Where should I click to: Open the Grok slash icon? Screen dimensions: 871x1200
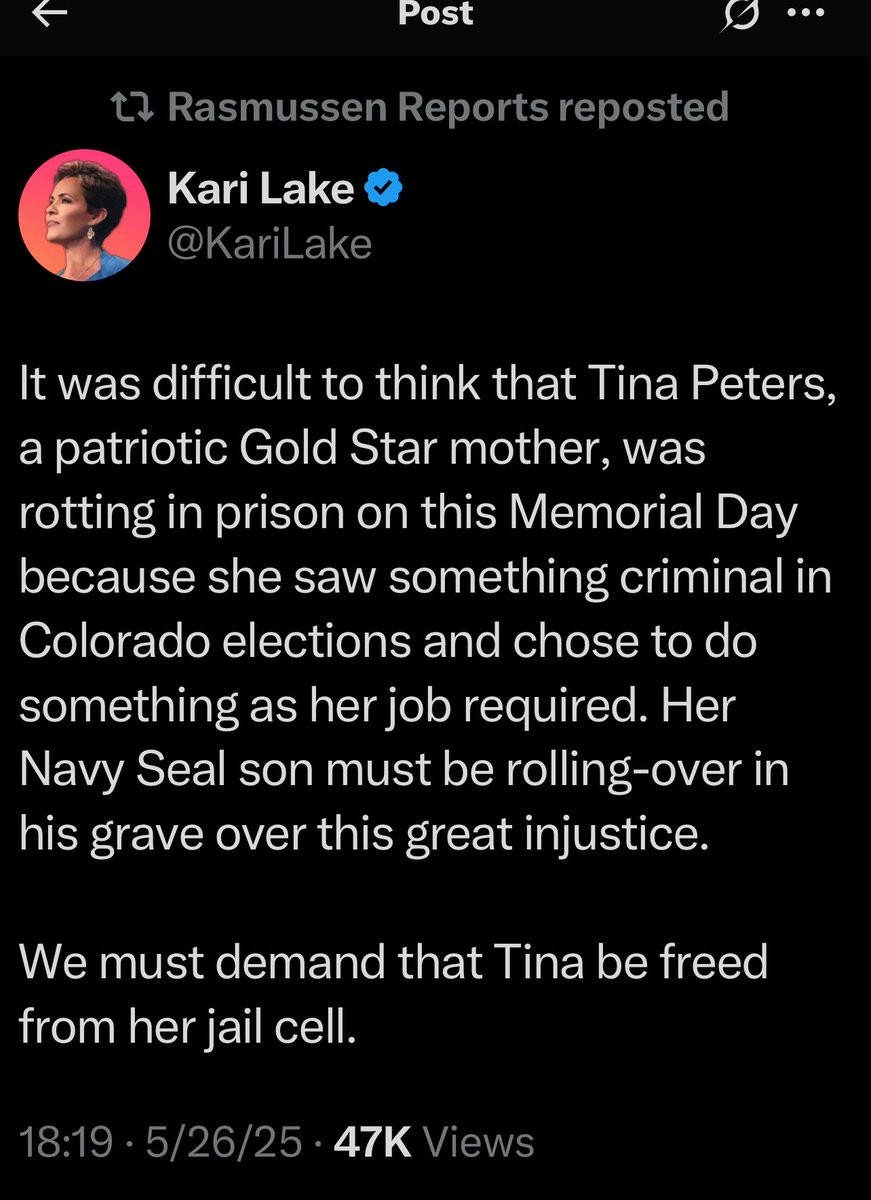[743, 14]
